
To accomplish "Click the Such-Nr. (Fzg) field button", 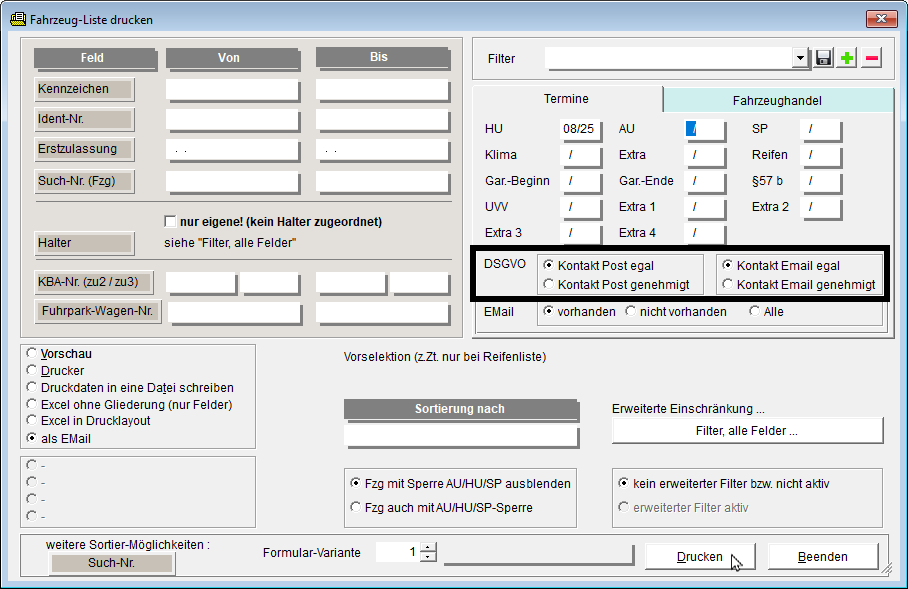I will pos(84,181).
